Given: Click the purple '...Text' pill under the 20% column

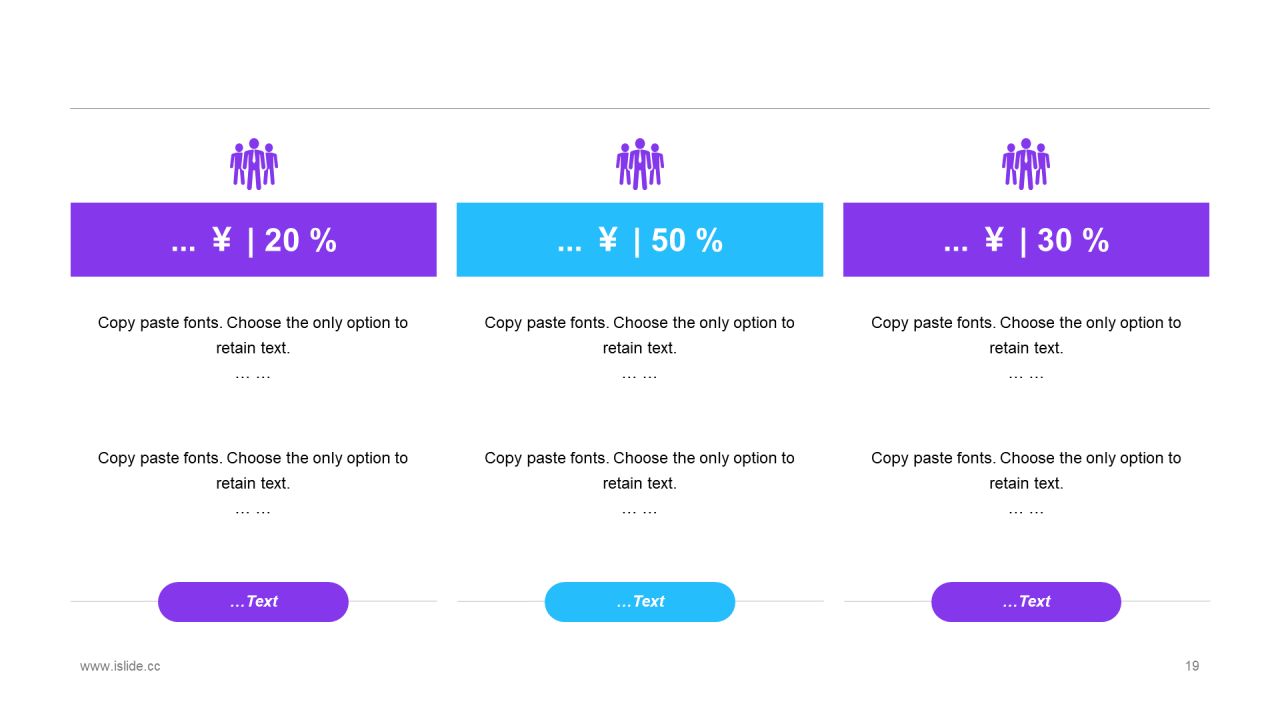Looking at the screenshot, I should click(253, 602).
